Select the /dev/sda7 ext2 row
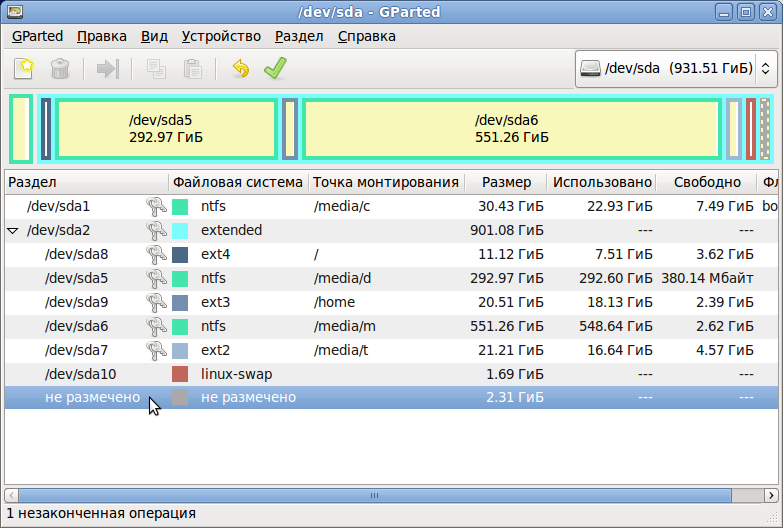Image resolution: width=783 pixels, height=528 pixels. pyautogui.click(x=391, y=350)
